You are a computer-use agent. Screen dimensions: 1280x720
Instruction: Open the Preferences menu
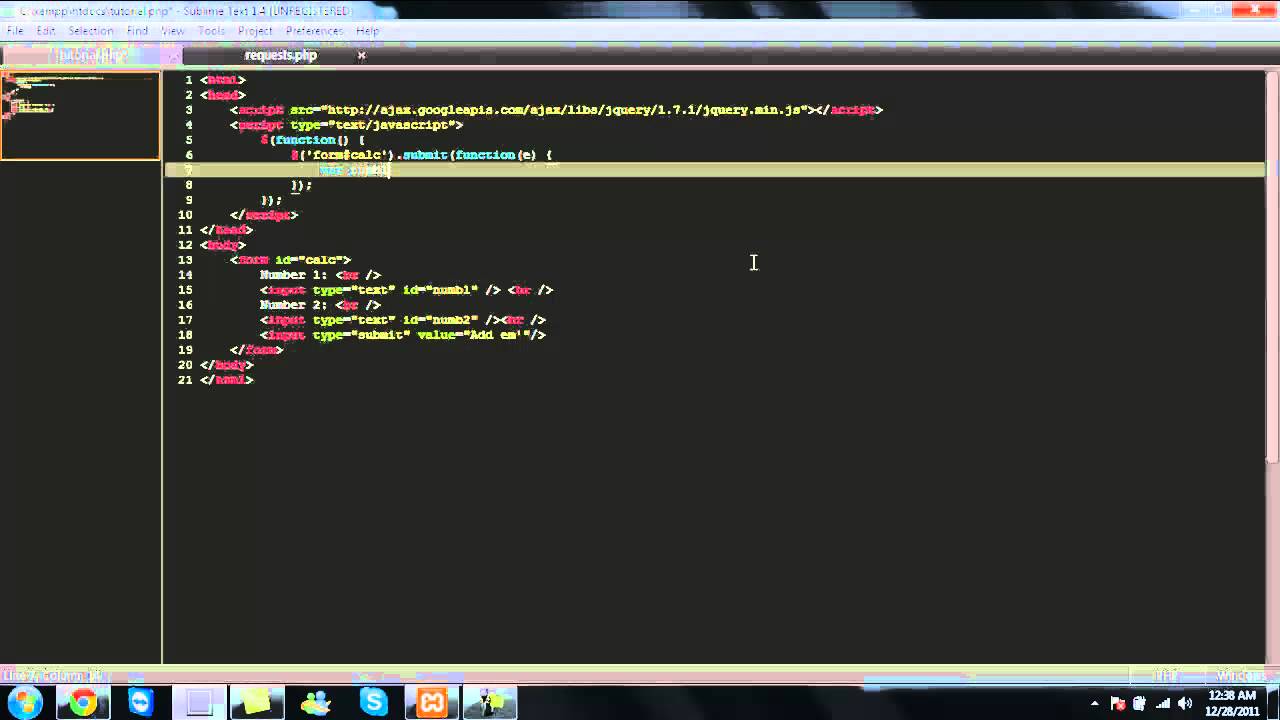[314, 31]
